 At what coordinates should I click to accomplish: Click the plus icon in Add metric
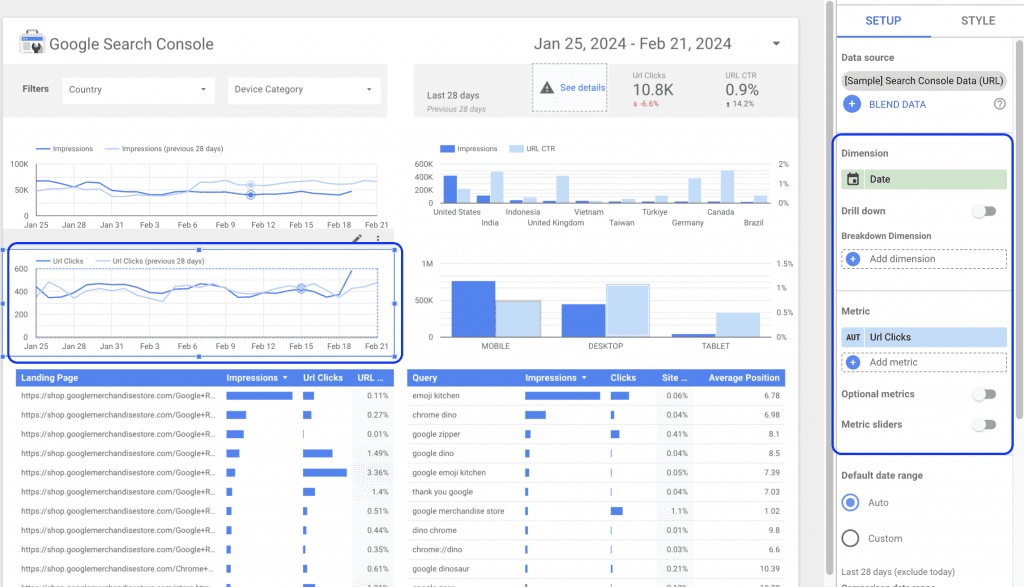(x=853, y=362)
